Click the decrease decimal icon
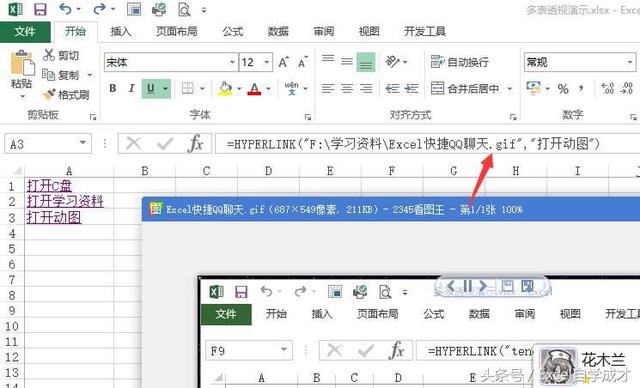Viewport: 640px width, 388px height. (x=627, y=88)
